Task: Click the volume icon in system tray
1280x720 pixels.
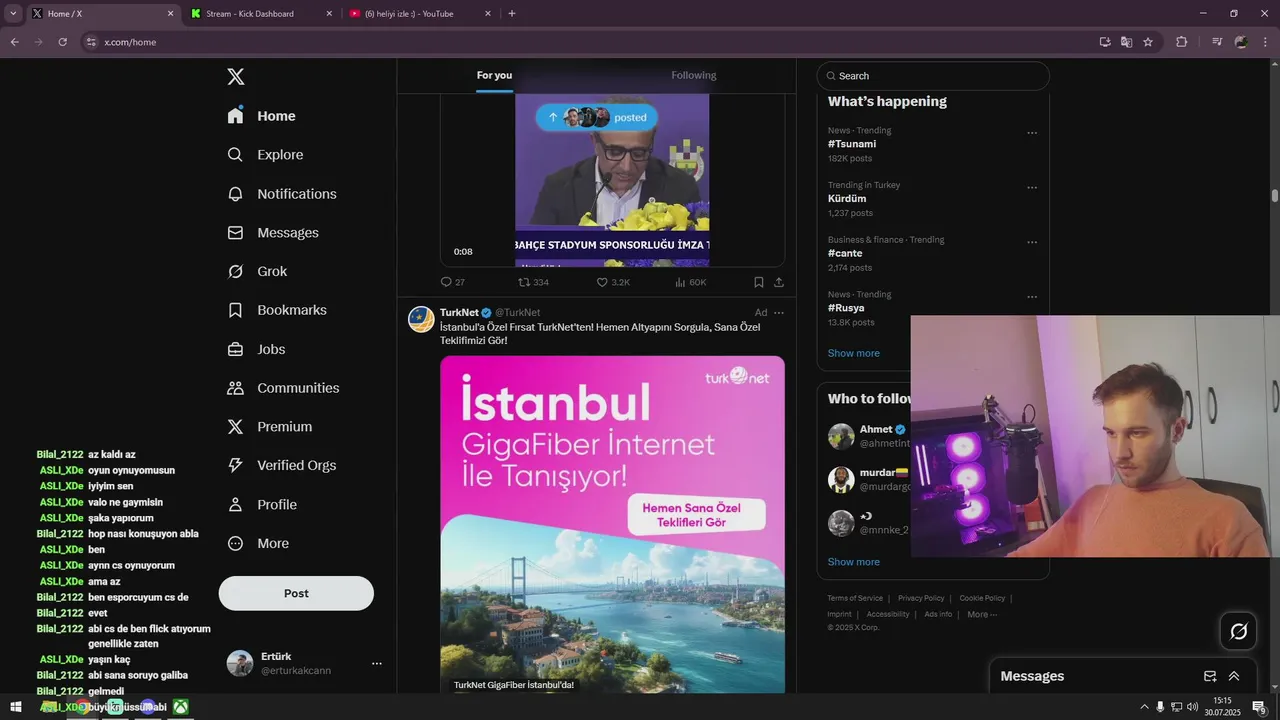Action: (x=1192, y=707)
